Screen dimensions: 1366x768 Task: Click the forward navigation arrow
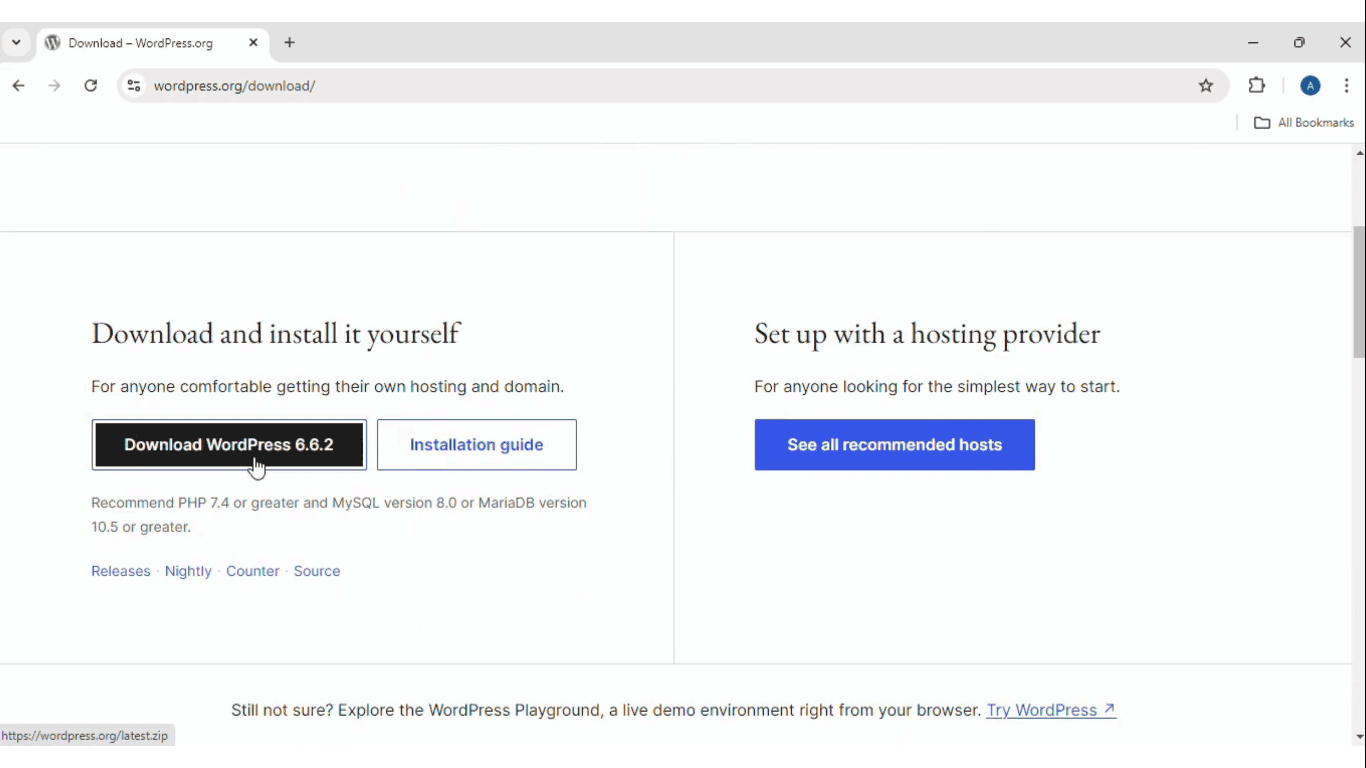click(54, 86)
